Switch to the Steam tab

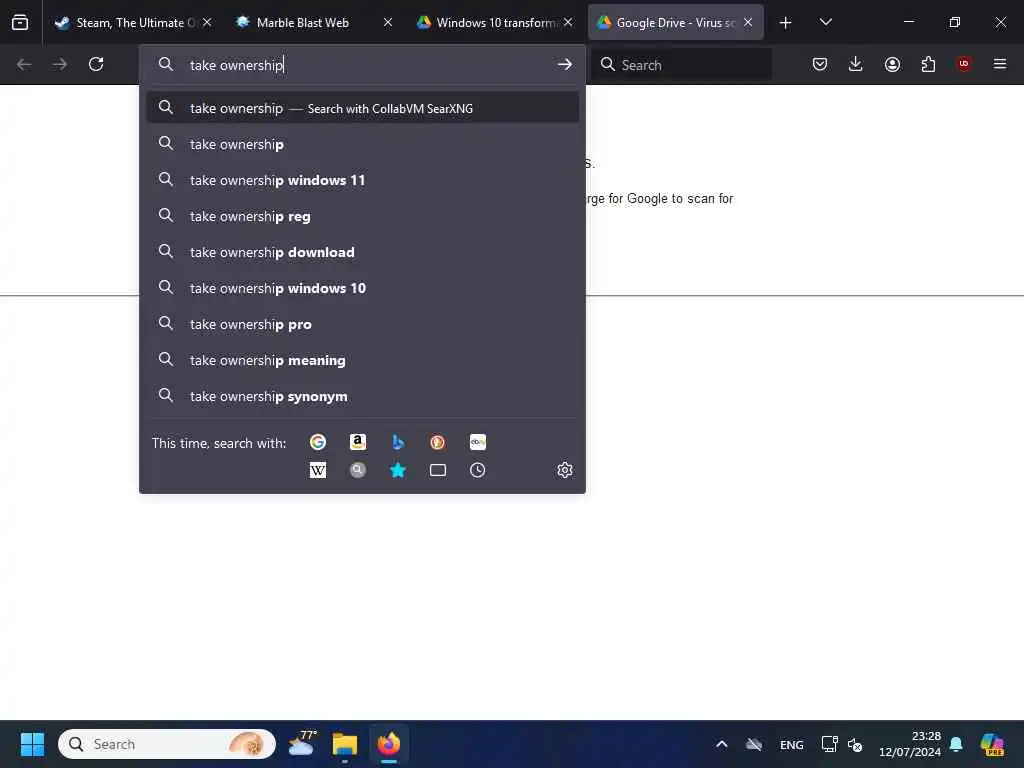(133, 22)
